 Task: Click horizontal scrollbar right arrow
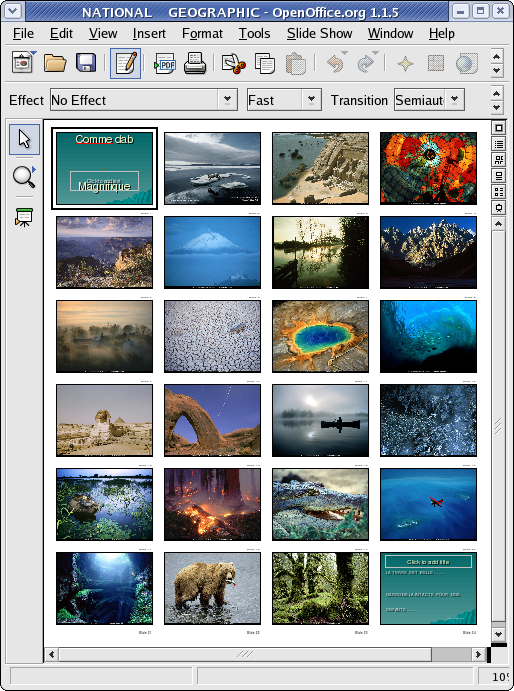click(478, 654)
